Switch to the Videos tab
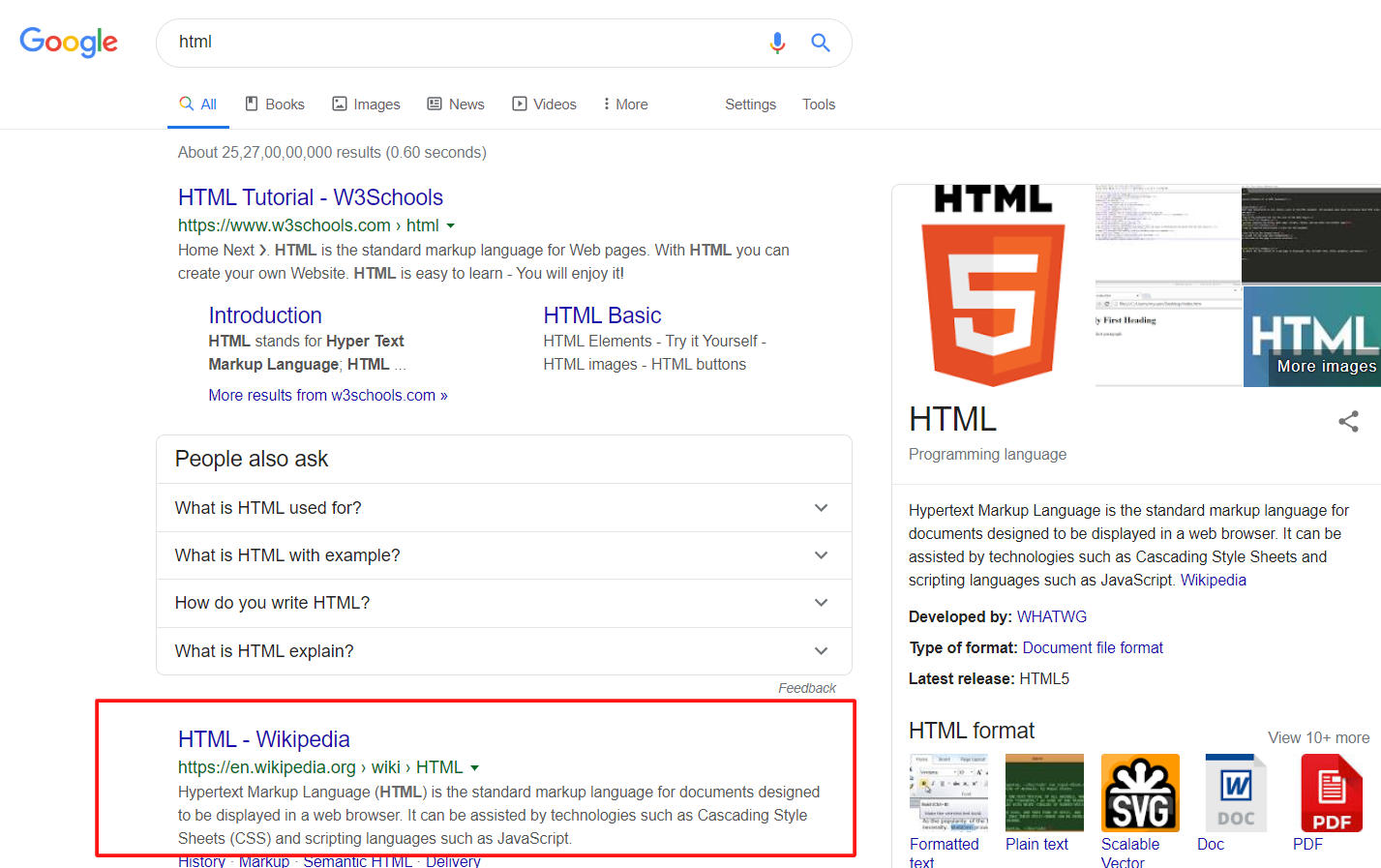The height and width of the screenshot is (868, 1381). pos(544,104)
